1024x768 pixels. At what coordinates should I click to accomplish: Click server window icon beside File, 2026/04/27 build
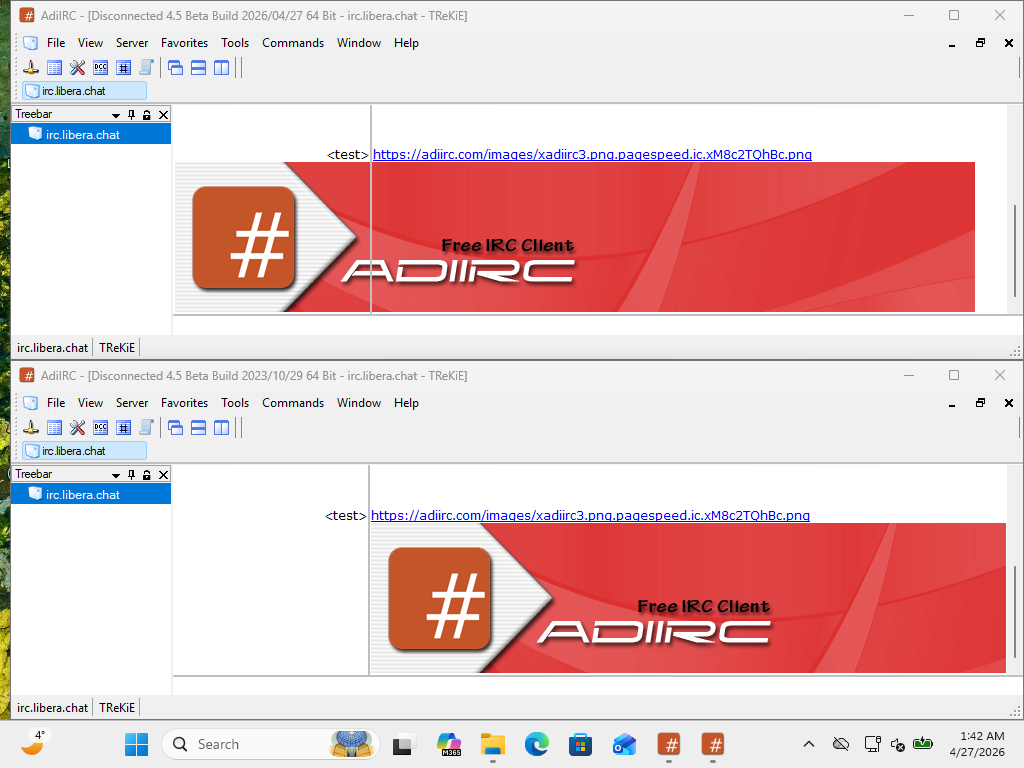point(31,43)
